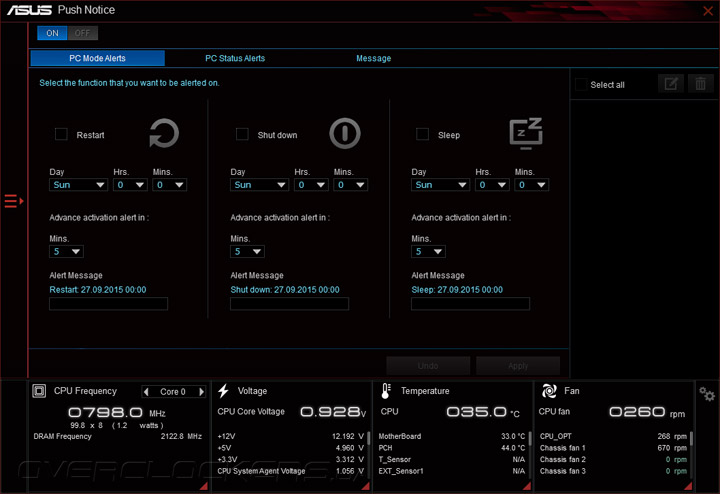
Task: Open the Shut down Hrs. dropdown
Action: click(311, 185)
